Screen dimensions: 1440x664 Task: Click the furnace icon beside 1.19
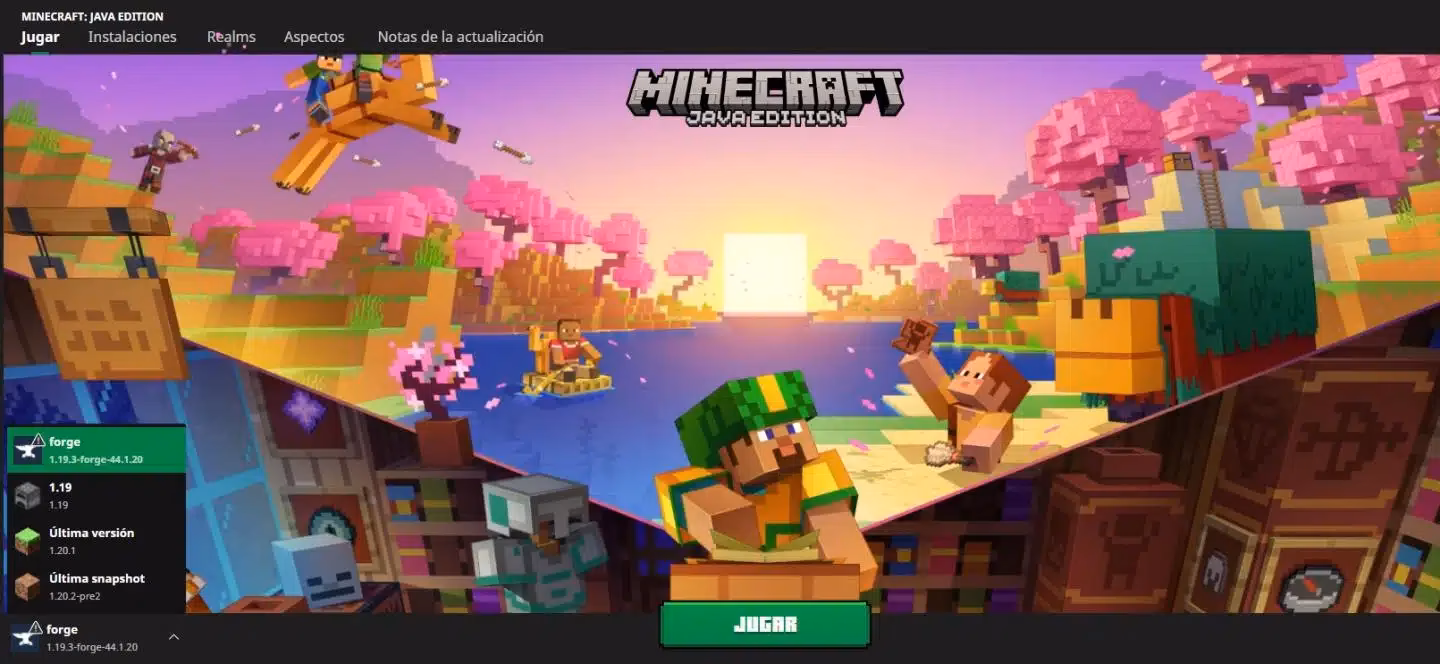27,496
